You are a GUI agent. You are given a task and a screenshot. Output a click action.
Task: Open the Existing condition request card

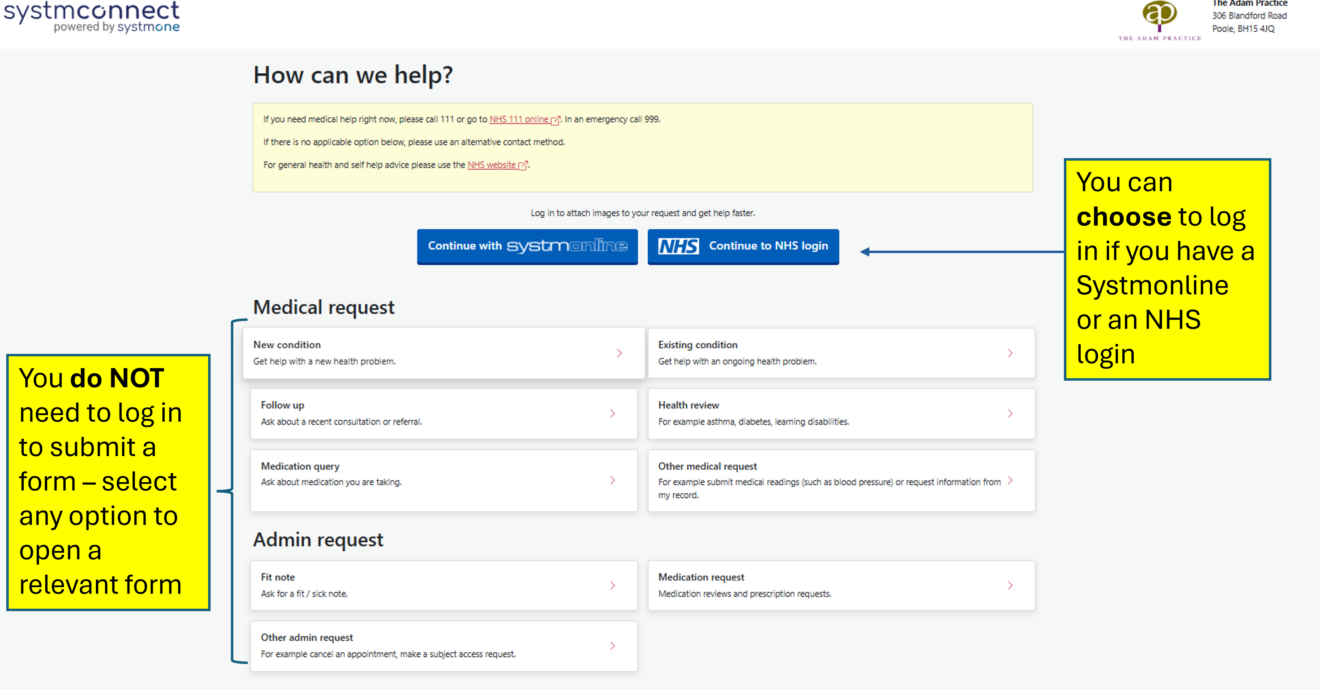(841, 353)
